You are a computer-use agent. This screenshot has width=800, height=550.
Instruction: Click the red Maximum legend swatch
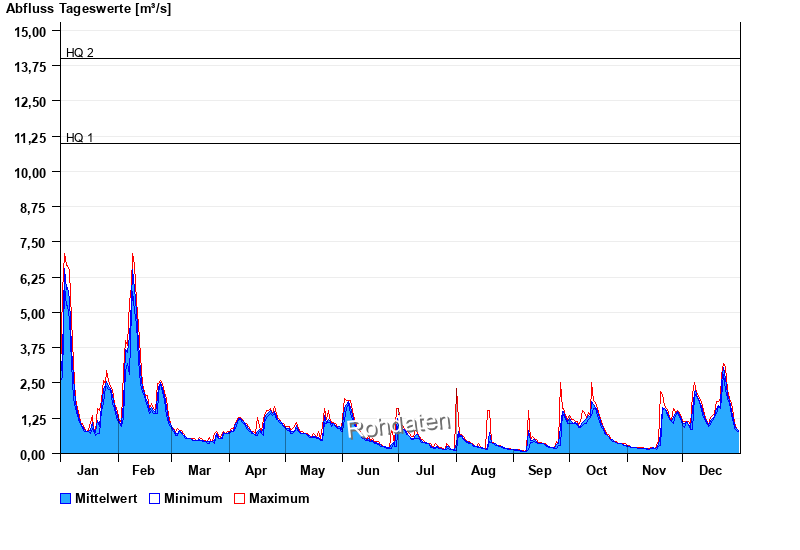(x=239, y=498)
